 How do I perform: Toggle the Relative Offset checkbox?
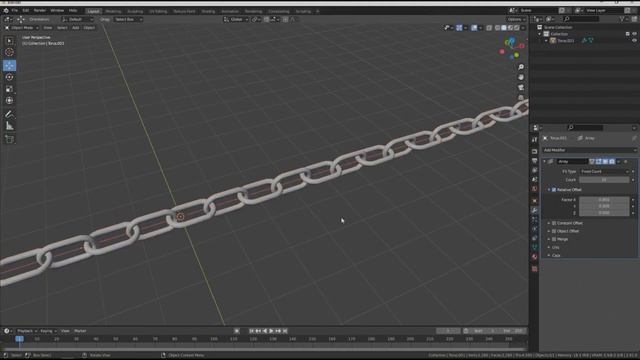tap(554, 190)
